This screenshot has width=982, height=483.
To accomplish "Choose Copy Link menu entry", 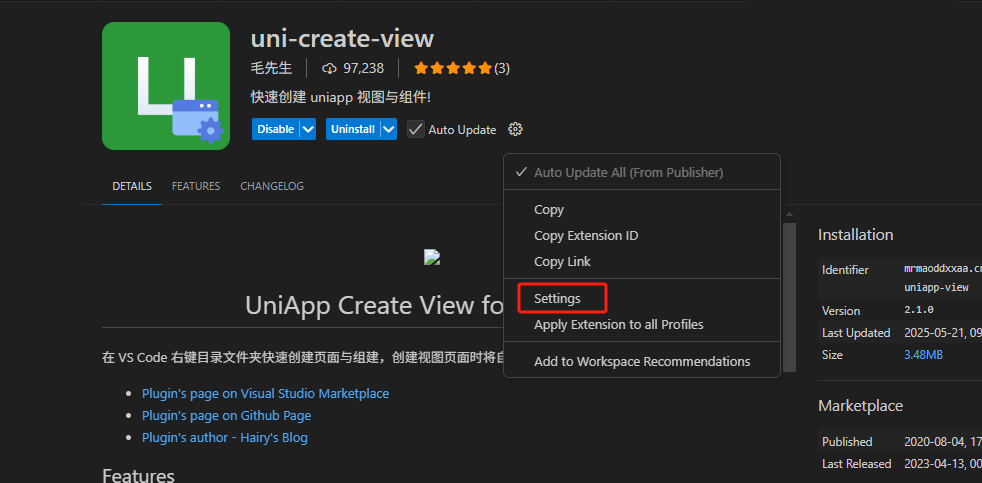I will (642, 261).
